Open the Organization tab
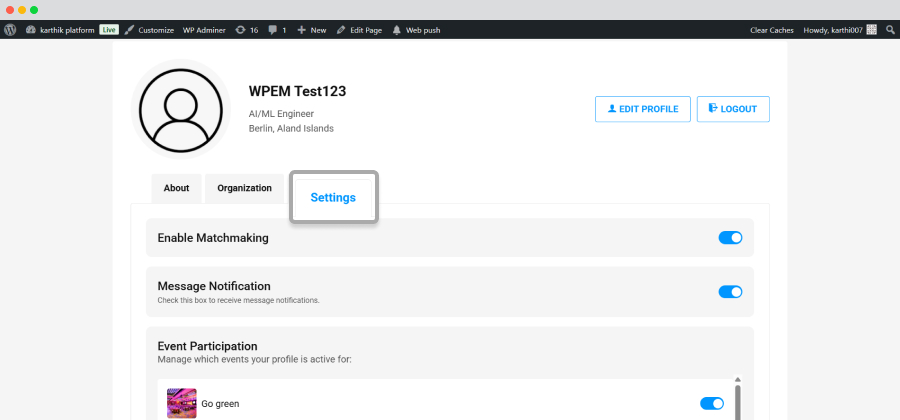This screenshot has height=420, width=900. [x=245, y=188]
